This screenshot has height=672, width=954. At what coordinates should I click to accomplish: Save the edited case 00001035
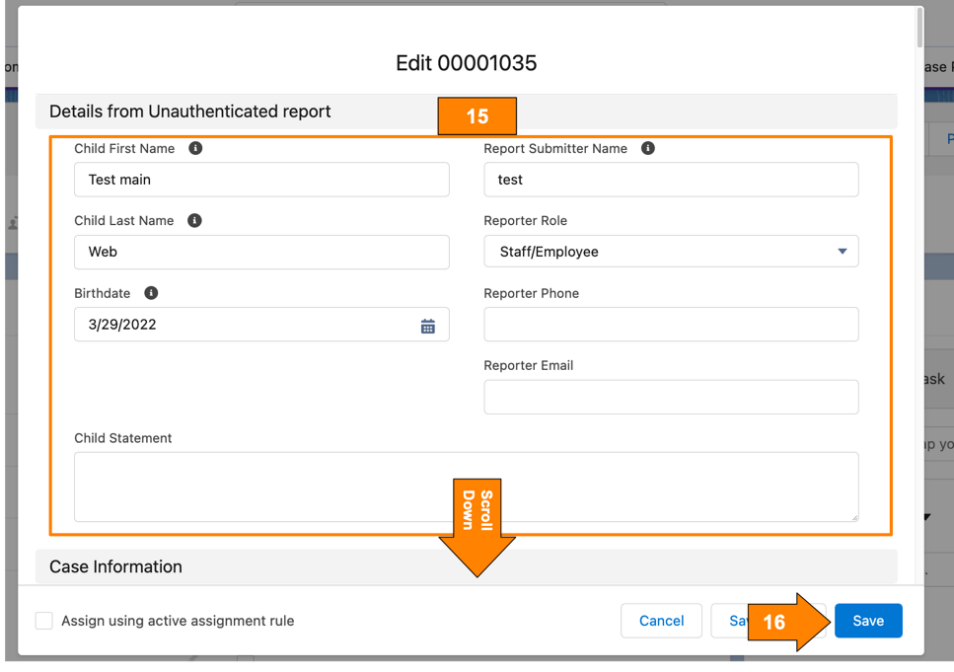click(867, 620)
